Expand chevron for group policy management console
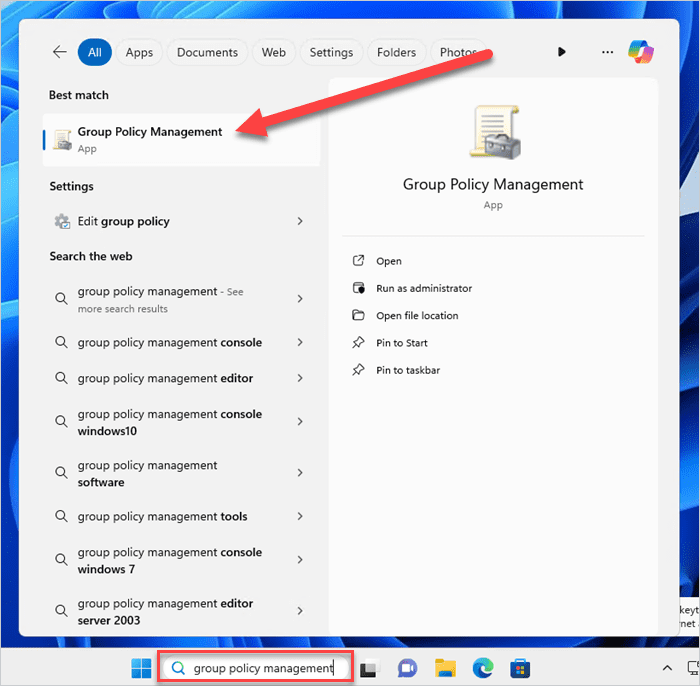 coord(300,342)
